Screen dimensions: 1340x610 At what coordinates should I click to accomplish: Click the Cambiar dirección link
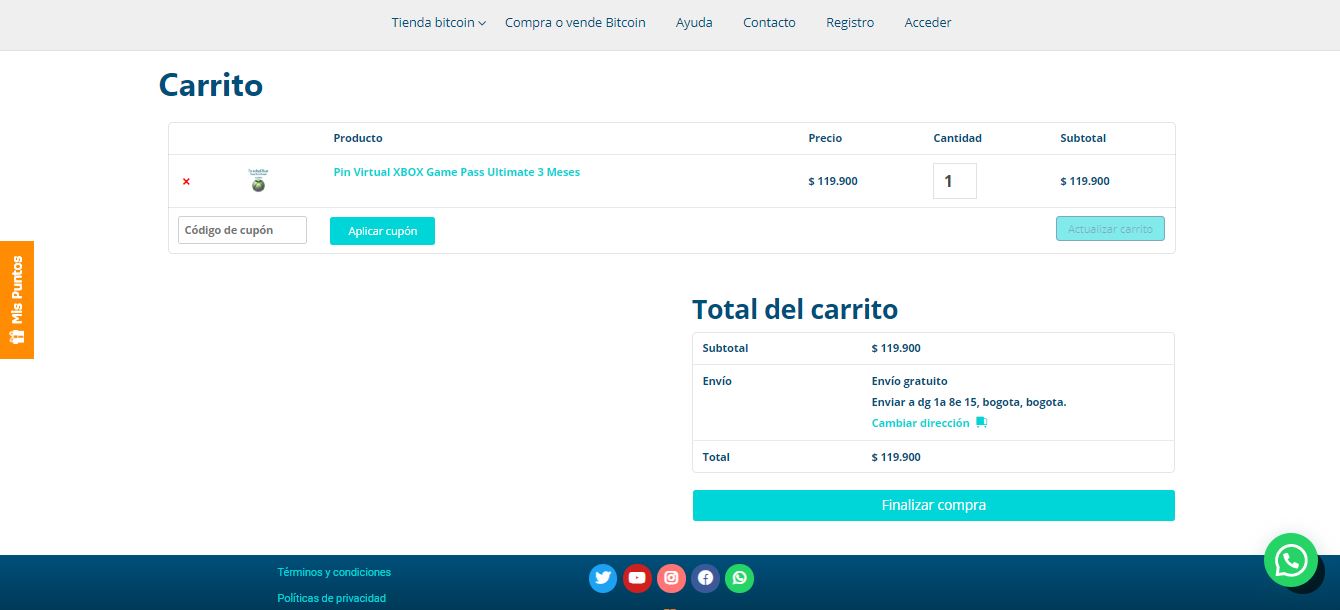coord(921,423)
